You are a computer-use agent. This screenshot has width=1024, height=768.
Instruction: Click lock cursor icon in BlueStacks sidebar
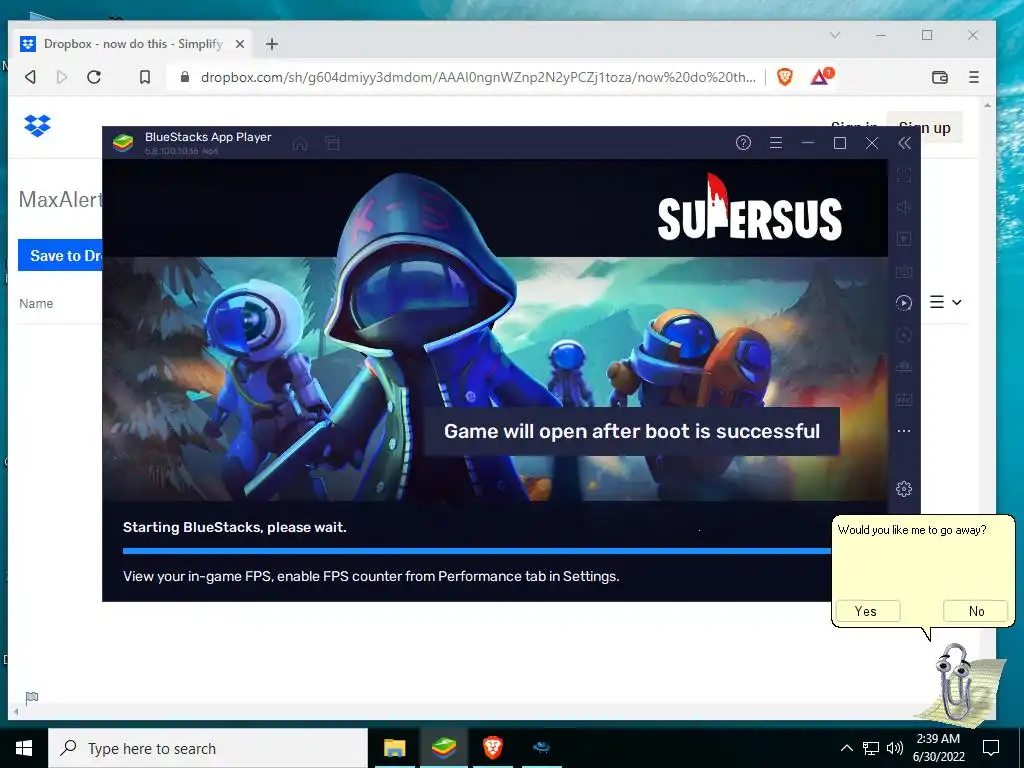coord(904,239)
